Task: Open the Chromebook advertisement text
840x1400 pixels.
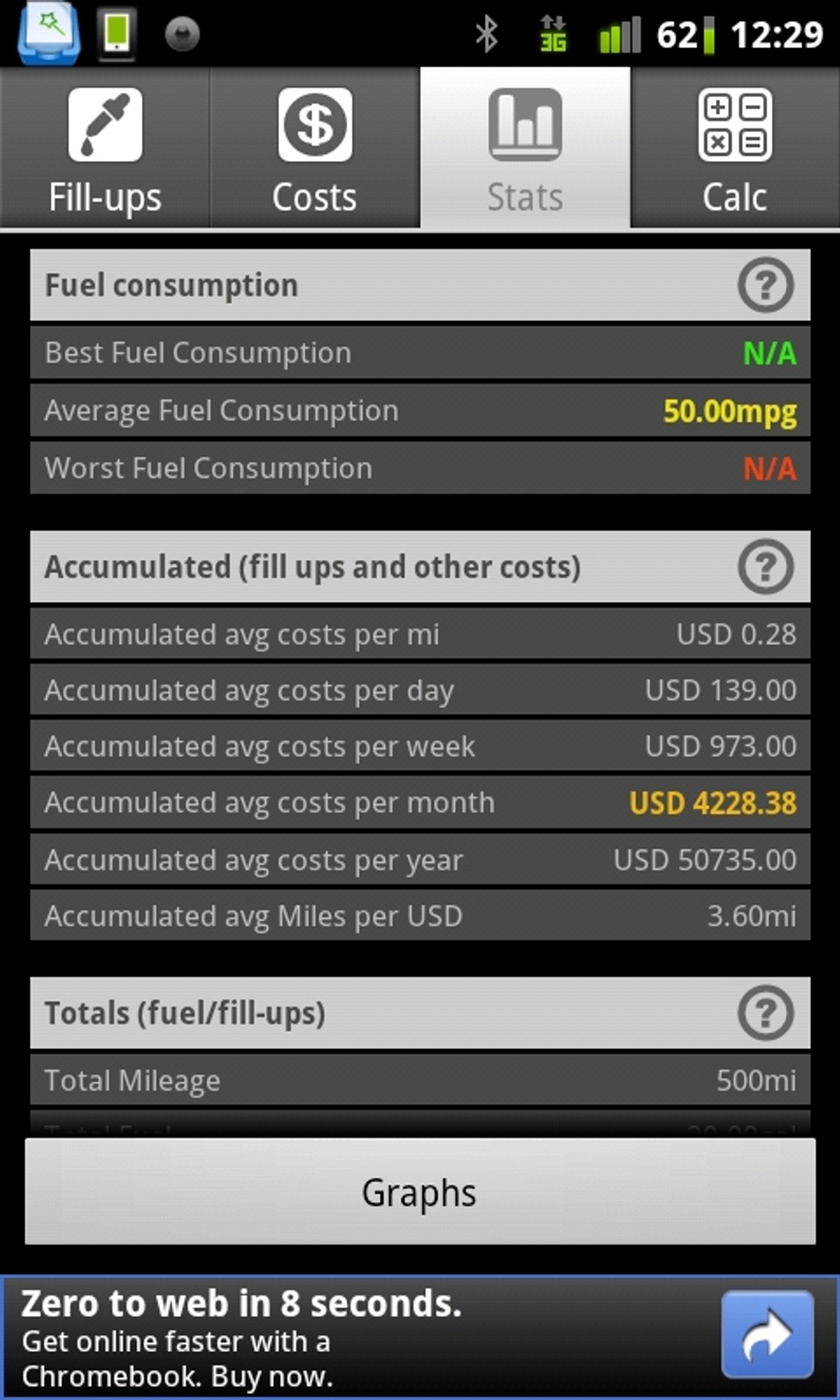Action: (x=241, y=1339)
